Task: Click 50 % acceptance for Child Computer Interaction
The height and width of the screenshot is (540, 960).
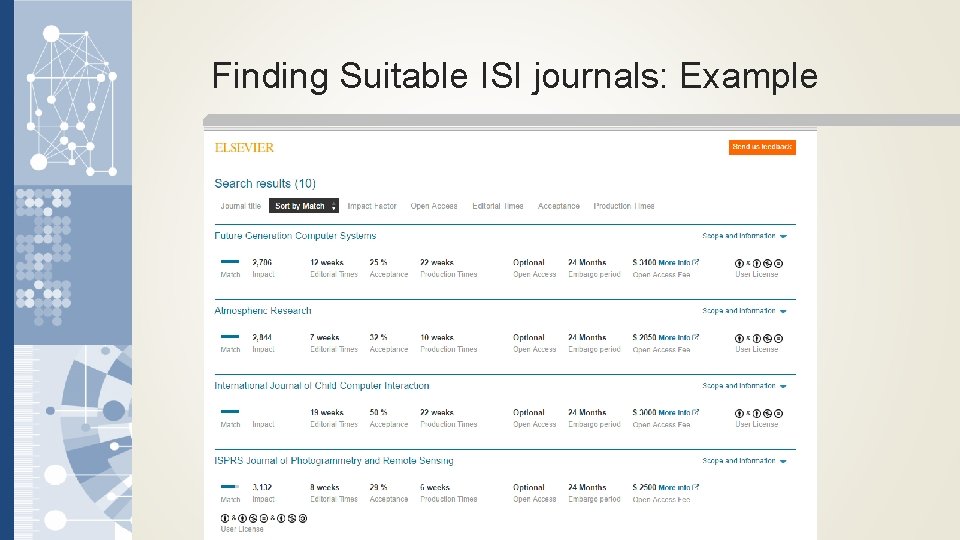Action: click(x=378, y=412)
